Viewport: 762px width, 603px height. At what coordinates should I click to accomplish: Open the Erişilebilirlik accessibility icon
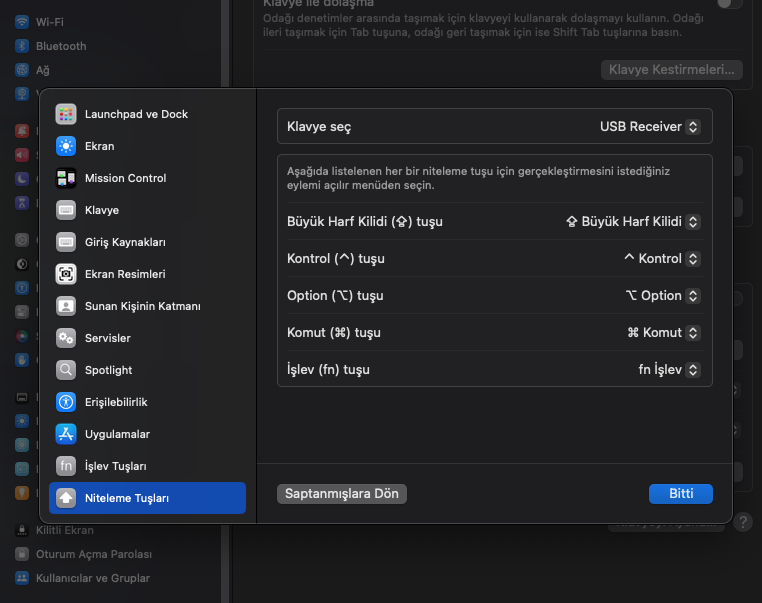point(66,402)
